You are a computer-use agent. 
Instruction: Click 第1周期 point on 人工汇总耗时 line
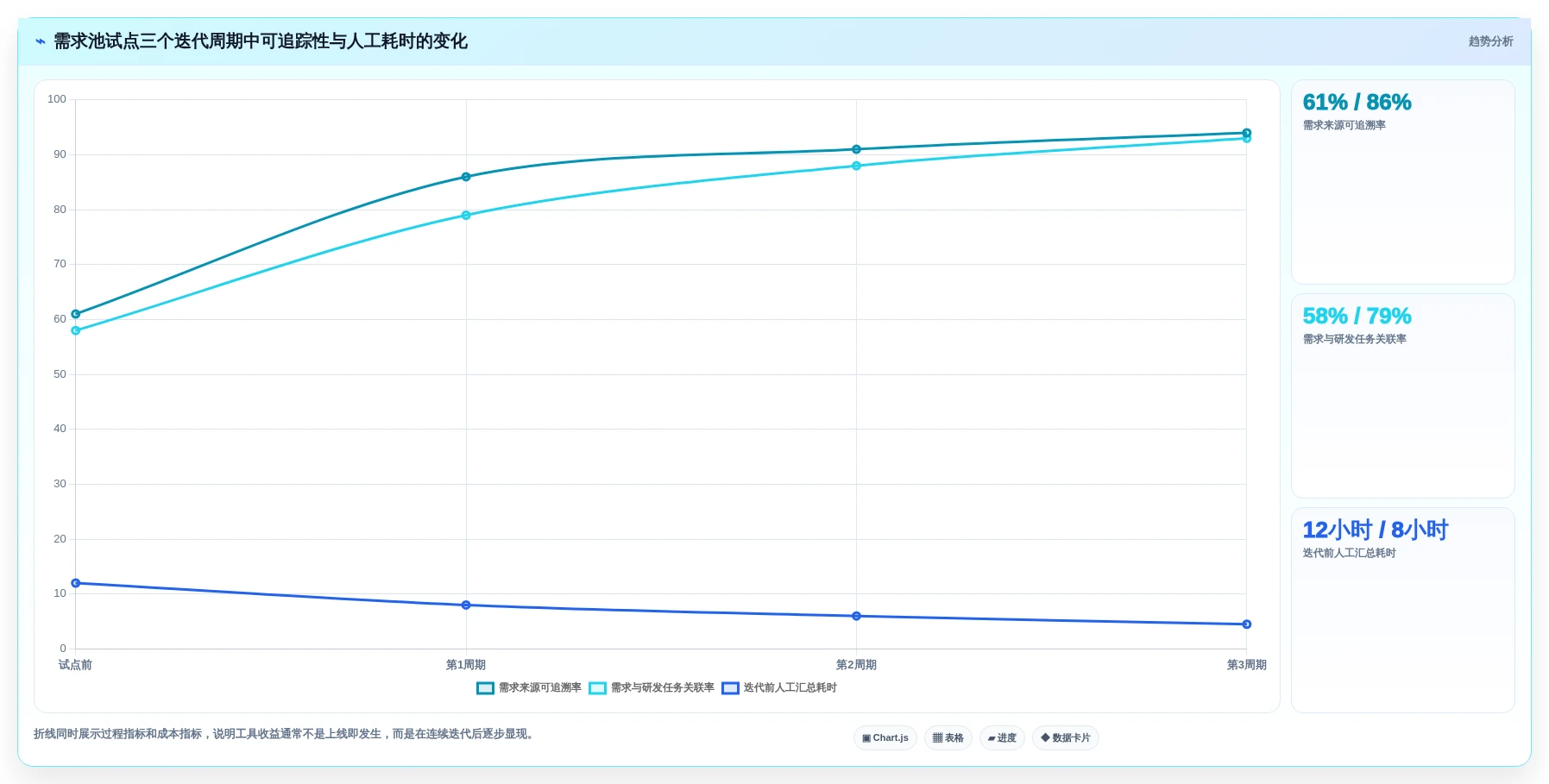pos(466,605)
